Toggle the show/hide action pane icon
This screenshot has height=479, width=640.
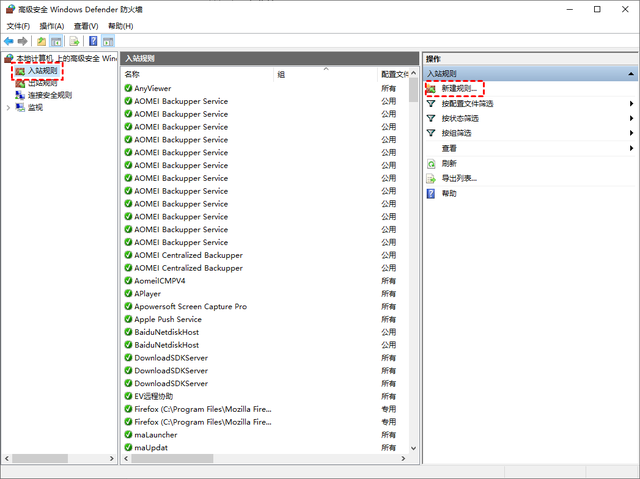point(108,41)
